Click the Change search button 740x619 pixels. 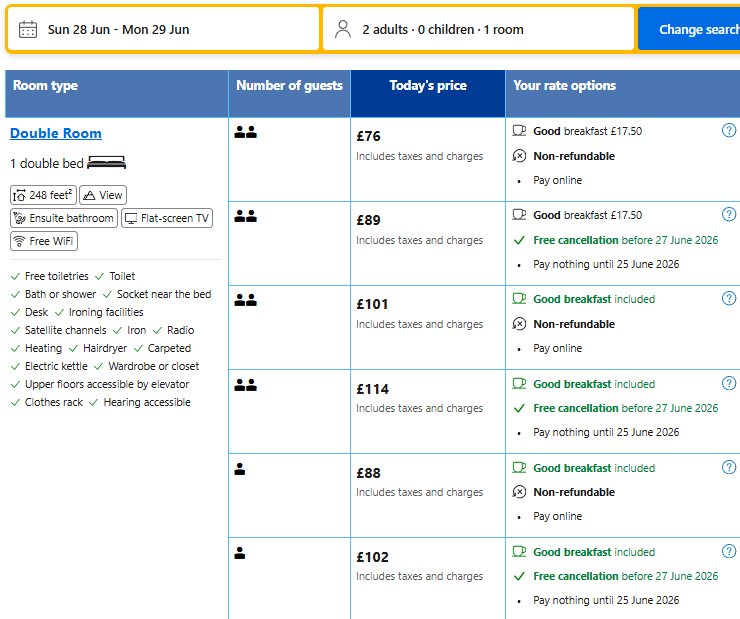(690, 29)
